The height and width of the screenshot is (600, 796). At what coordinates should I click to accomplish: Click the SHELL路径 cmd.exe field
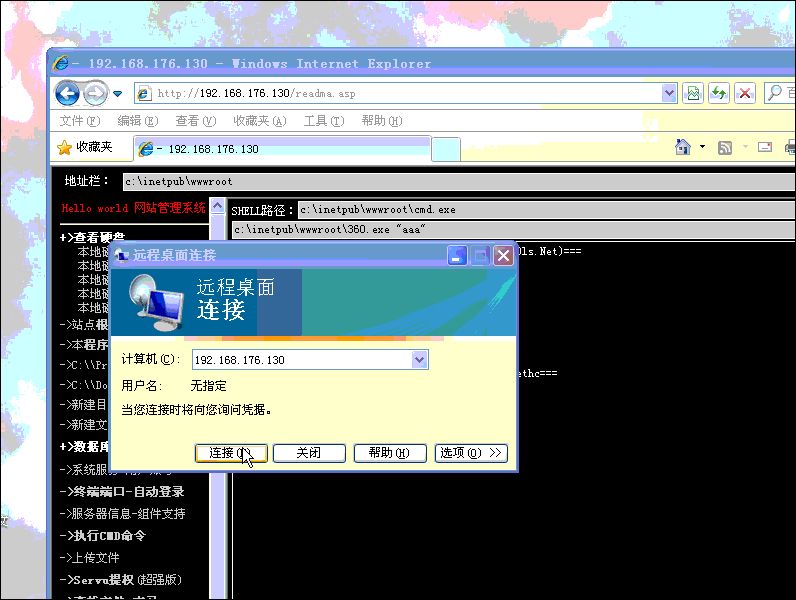click(547, 210)
